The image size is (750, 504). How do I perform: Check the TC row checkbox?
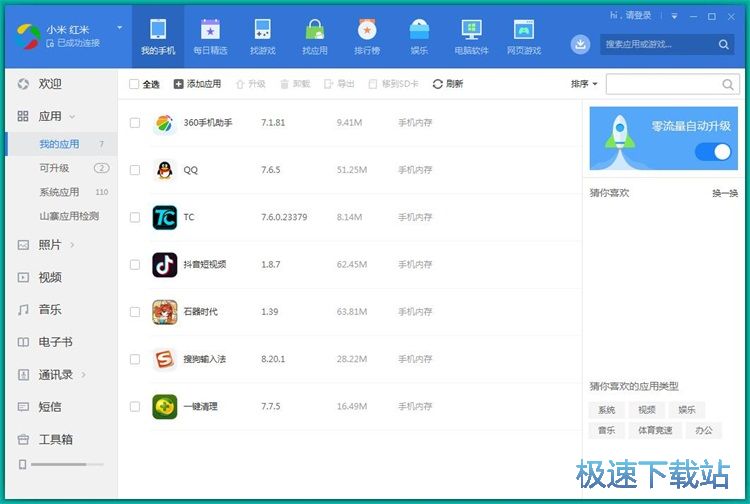click(x=135, y=217)
